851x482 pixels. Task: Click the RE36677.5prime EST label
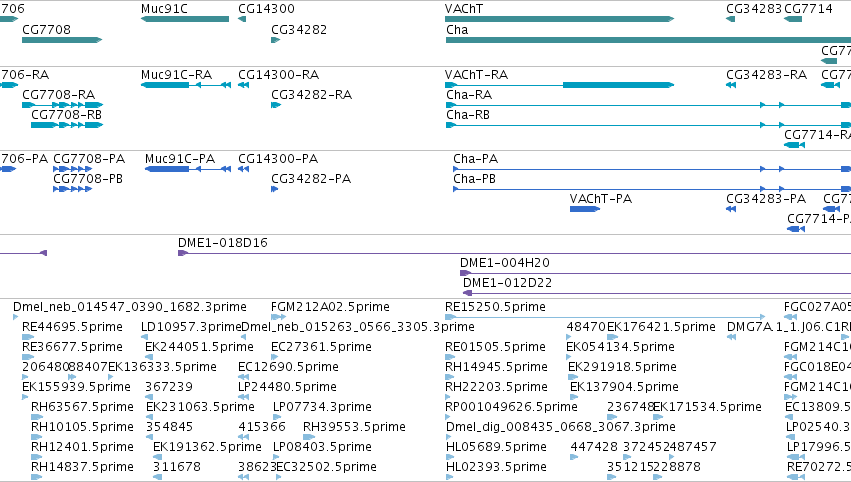(x=72, y=346)
